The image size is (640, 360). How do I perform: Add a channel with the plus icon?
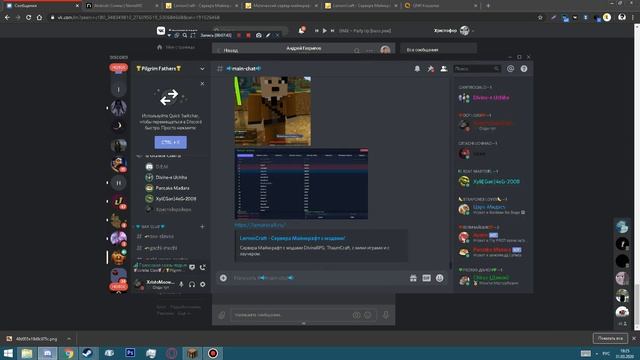click(202, 227)
